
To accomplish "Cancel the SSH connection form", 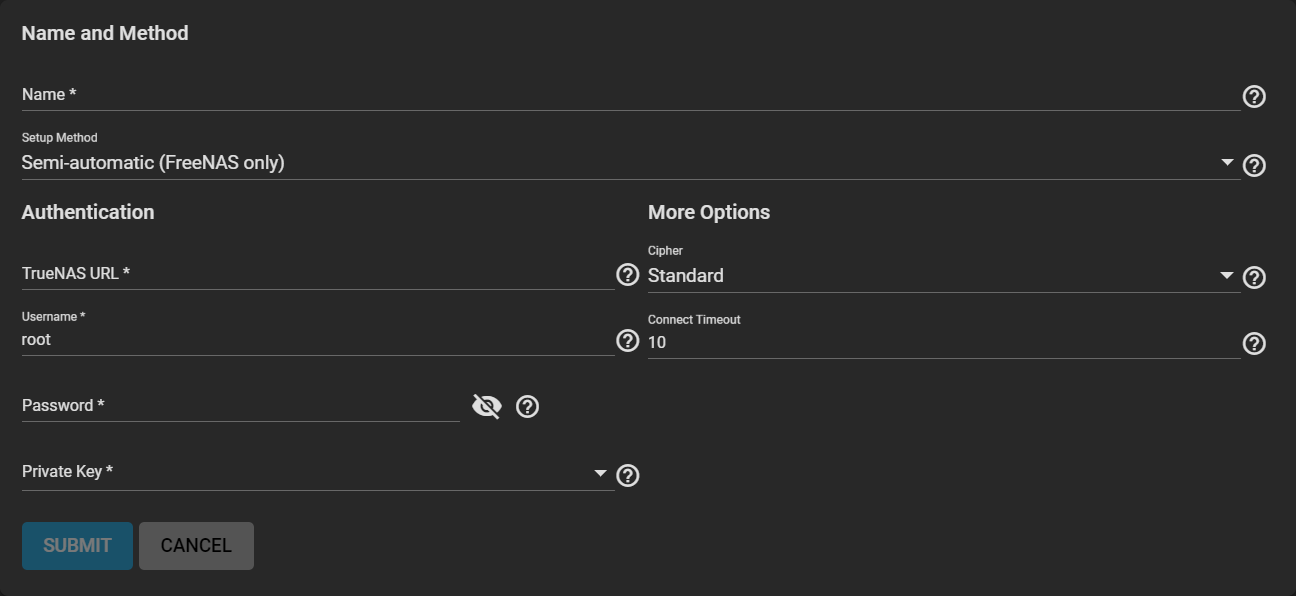I will pyautogui.click(x=196, y=546).
